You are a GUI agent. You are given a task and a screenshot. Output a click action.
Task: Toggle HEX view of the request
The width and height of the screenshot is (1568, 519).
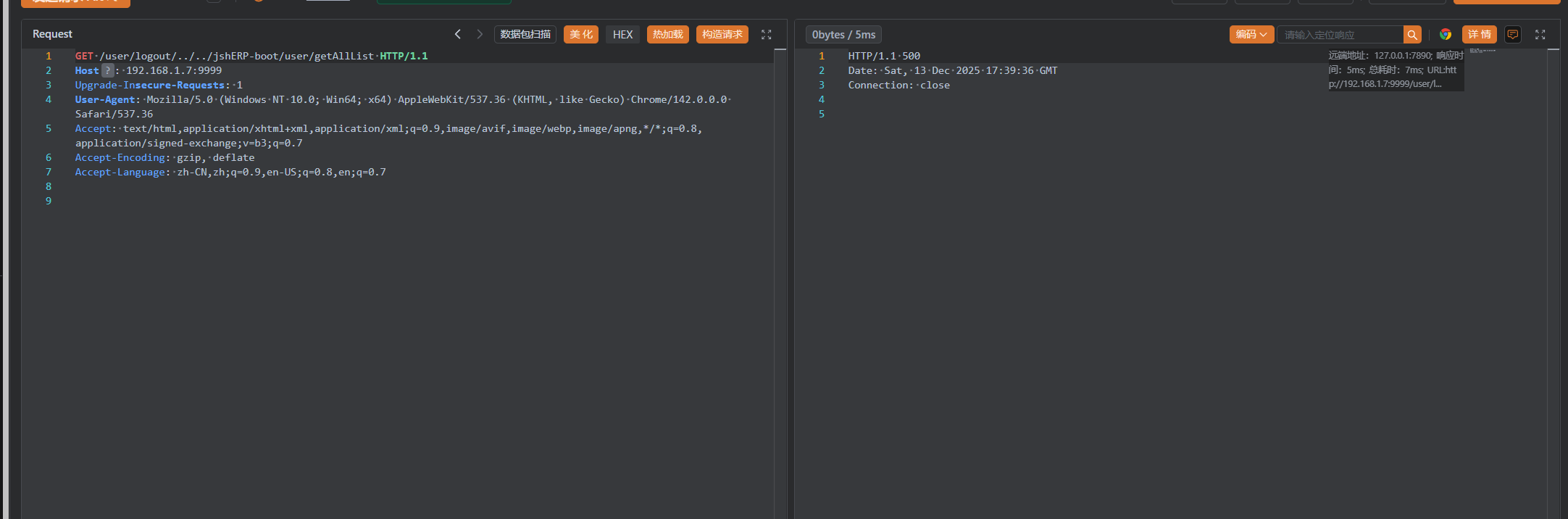tap(622, 34)
